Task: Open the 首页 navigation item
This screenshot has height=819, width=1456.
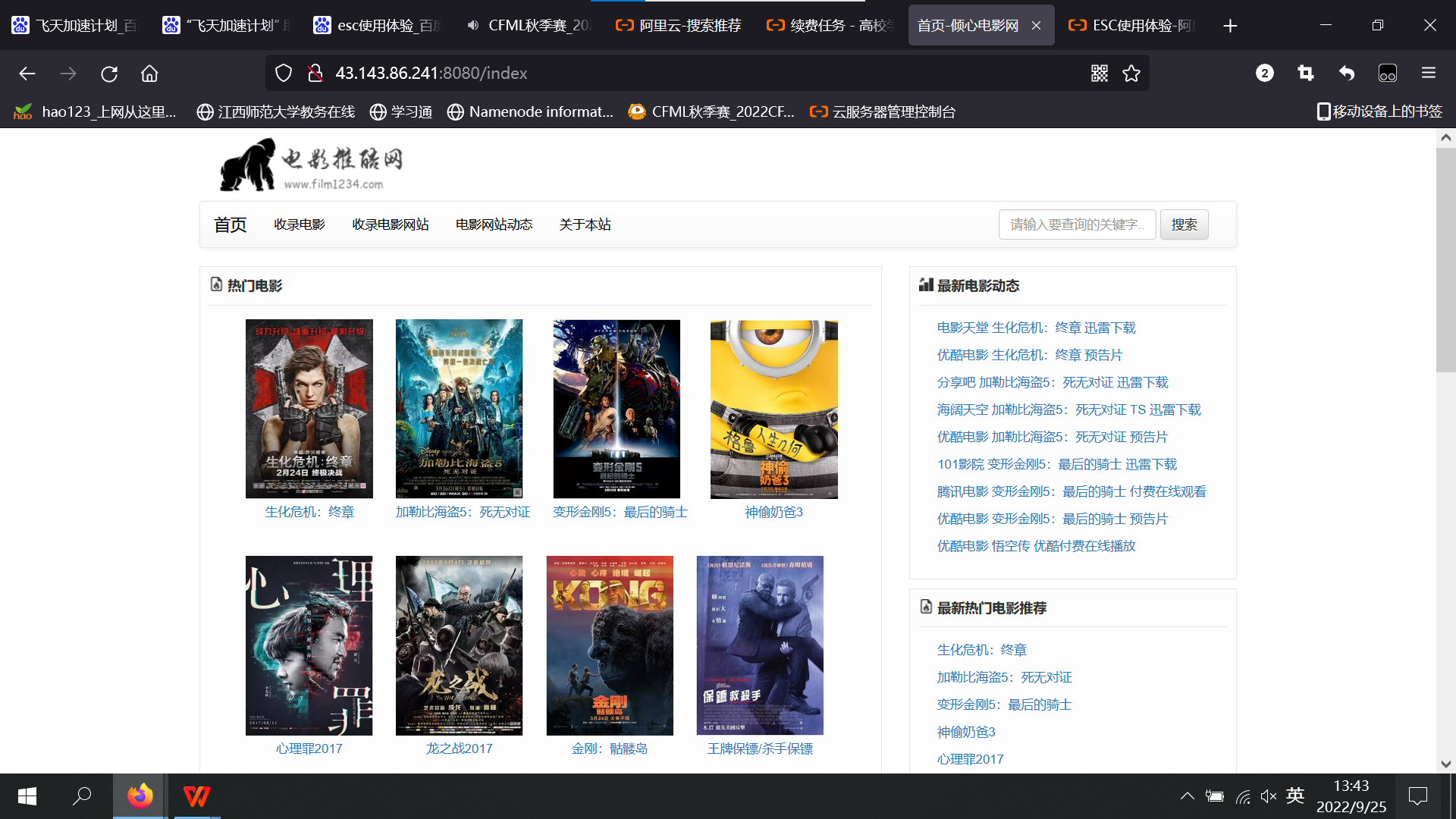Action: [x=230, y=224]
